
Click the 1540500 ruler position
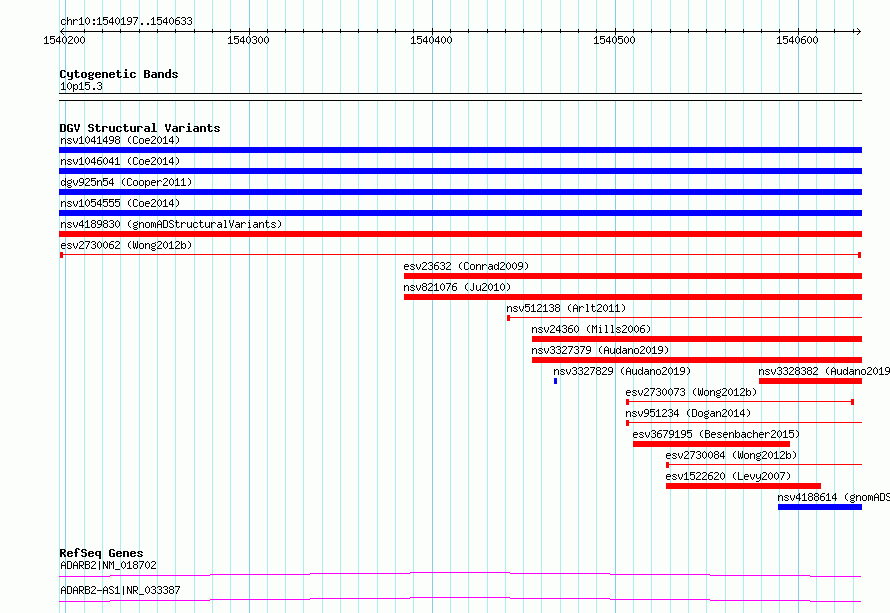pos(614,40)
